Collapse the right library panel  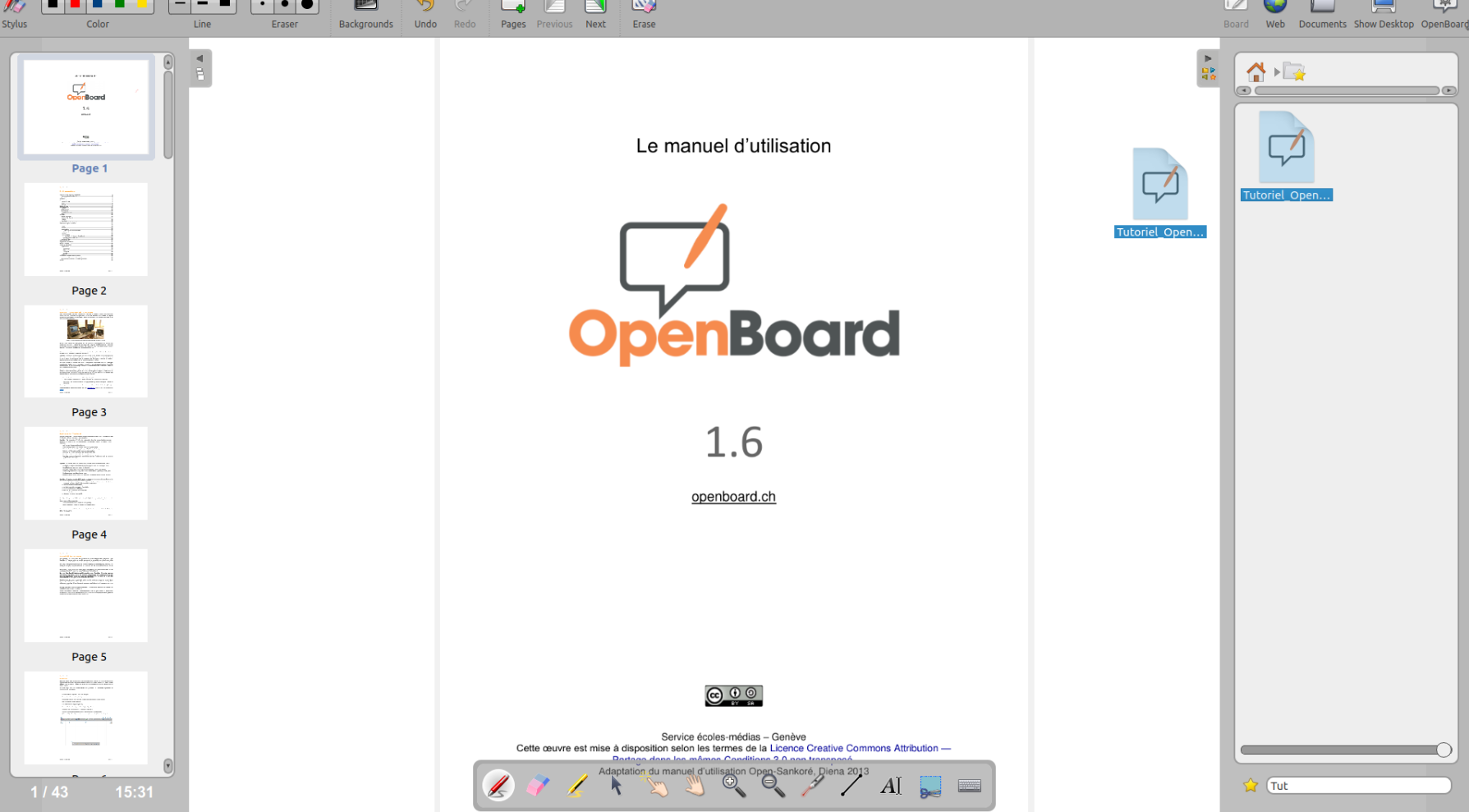tap(1208, 68)
